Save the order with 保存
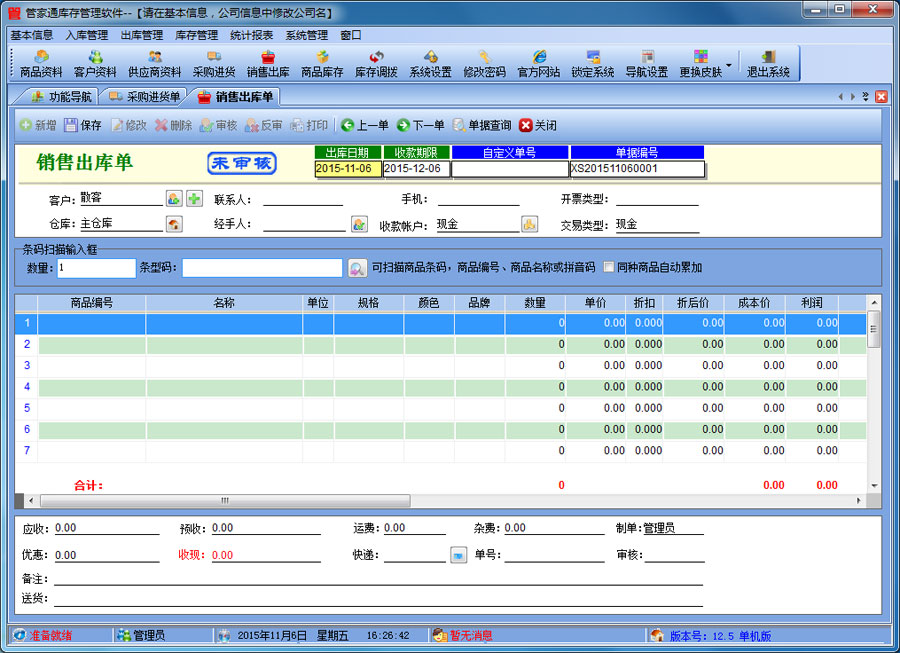900x653 pixels. [x=83, y=125]
